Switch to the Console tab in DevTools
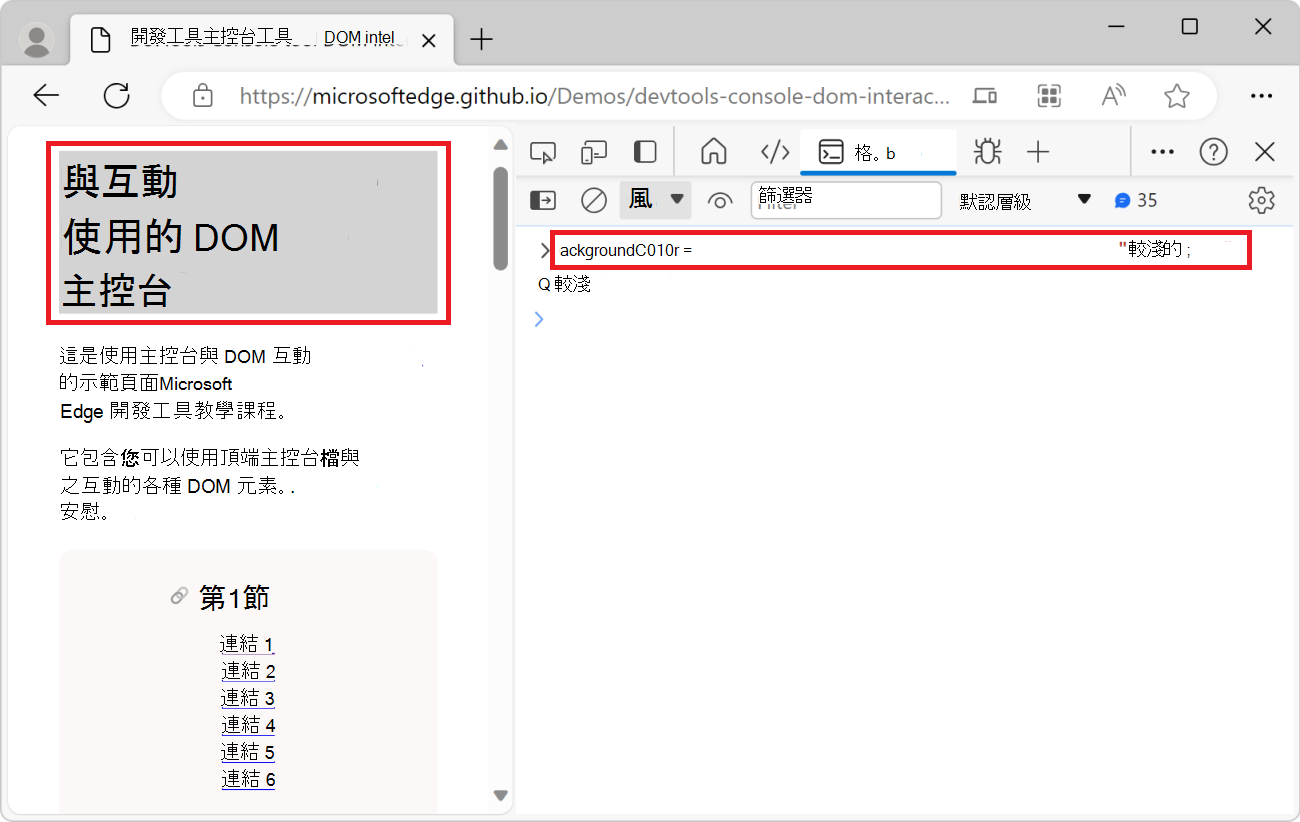Viewport: 1300px width, 822px height. 878,151
